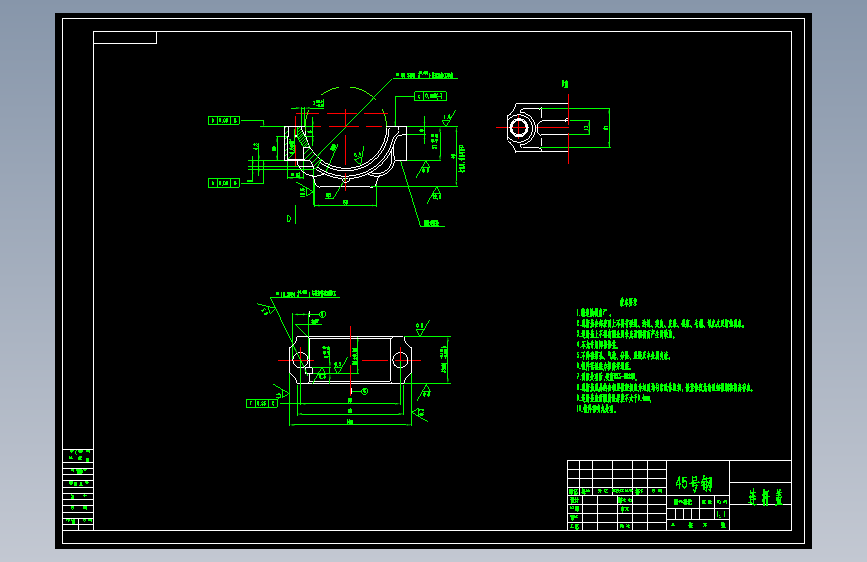
Task: Select the view label above the side view
Action: [565, 84]
